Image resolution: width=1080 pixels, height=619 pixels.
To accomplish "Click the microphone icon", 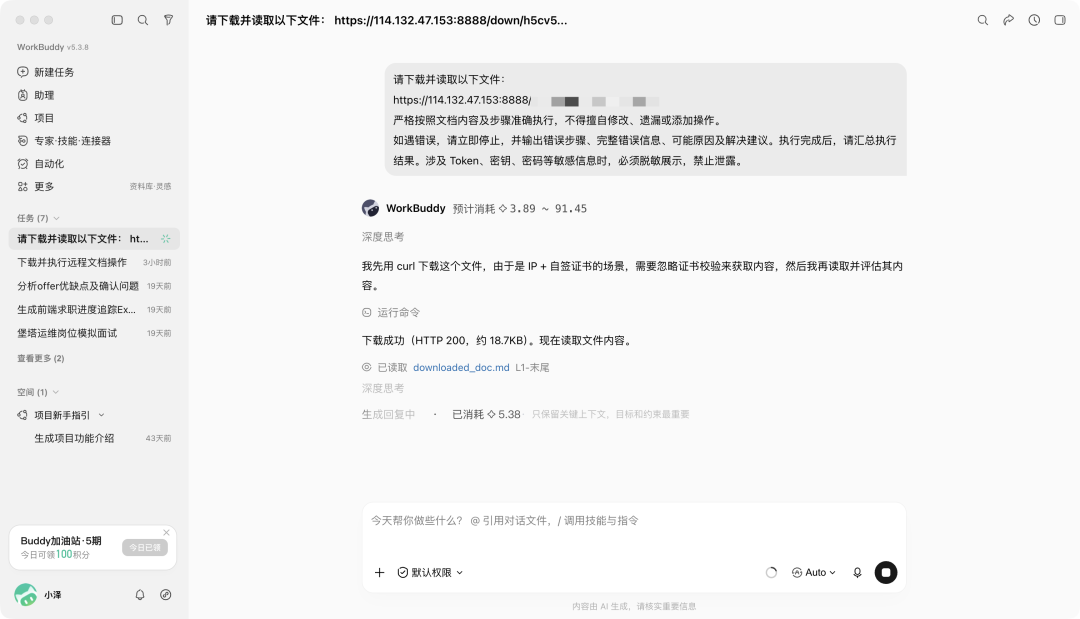I will (858, 572).
